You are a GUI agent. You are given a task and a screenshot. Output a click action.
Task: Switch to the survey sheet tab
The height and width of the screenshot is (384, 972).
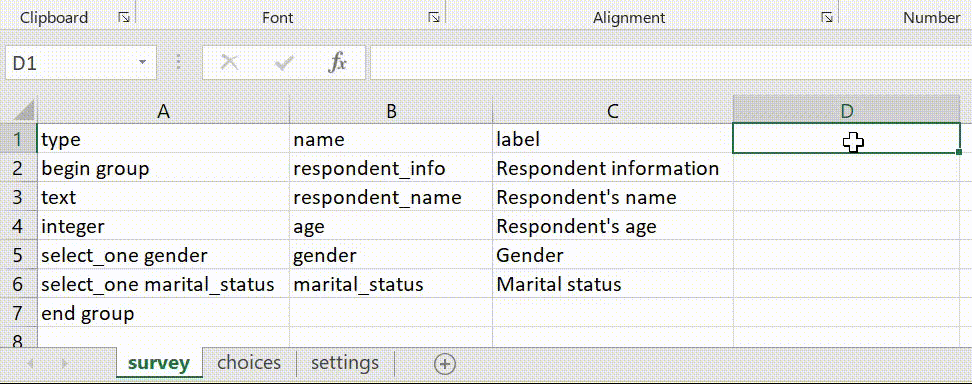[x=159, y=363]
